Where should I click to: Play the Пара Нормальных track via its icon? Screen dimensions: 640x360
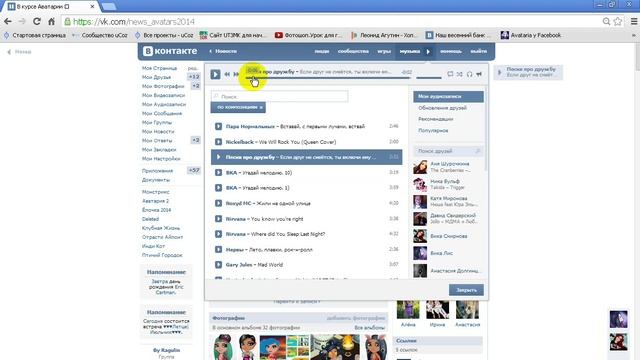pyautogui.click(x=218, y=127)
